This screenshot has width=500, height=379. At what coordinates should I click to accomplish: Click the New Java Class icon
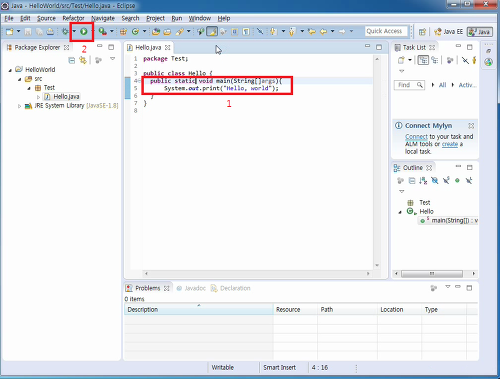(135, 32)
